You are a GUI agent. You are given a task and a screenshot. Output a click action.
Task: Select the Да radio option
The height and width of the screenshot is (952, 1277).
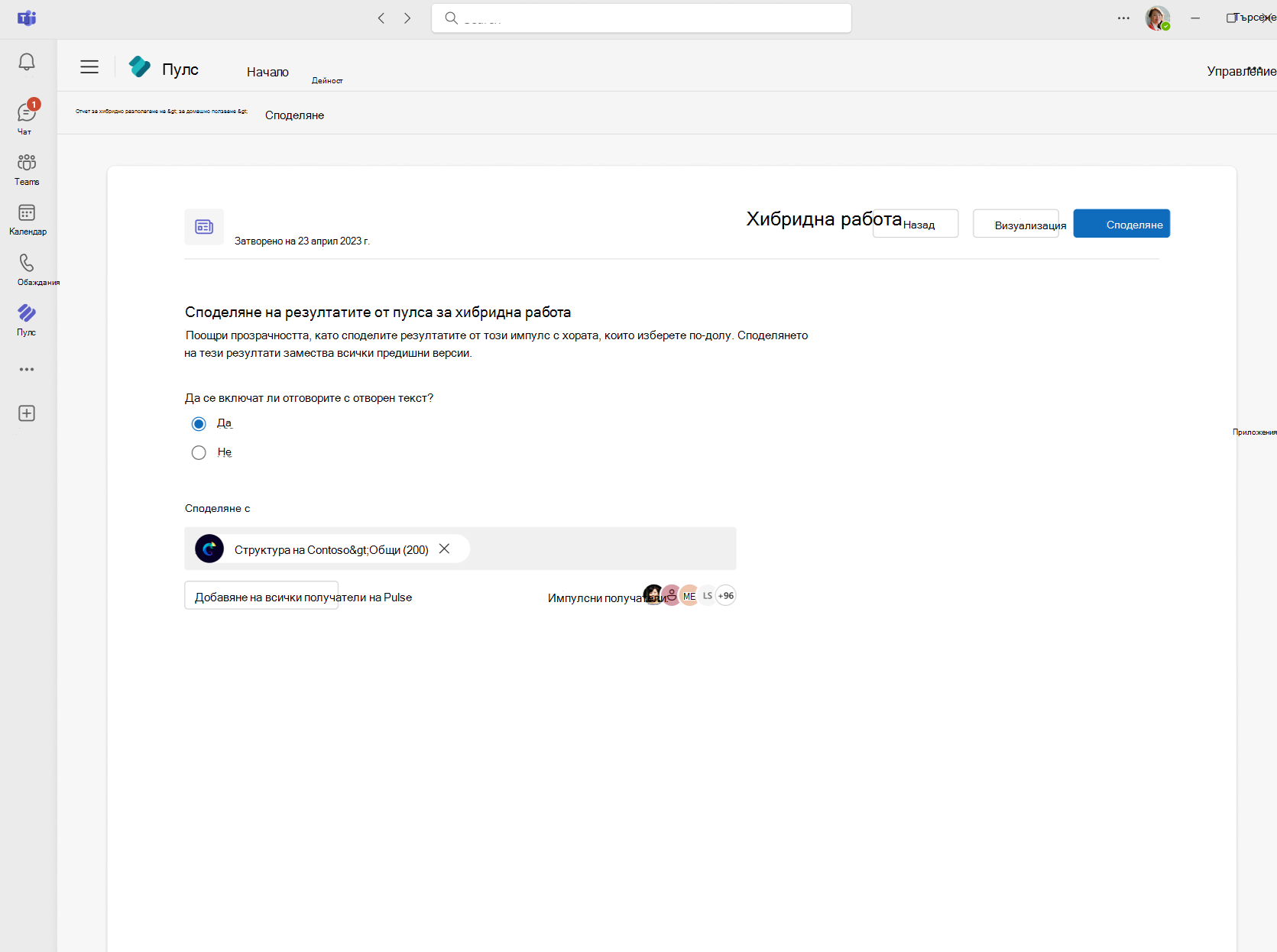coord(198,423)
